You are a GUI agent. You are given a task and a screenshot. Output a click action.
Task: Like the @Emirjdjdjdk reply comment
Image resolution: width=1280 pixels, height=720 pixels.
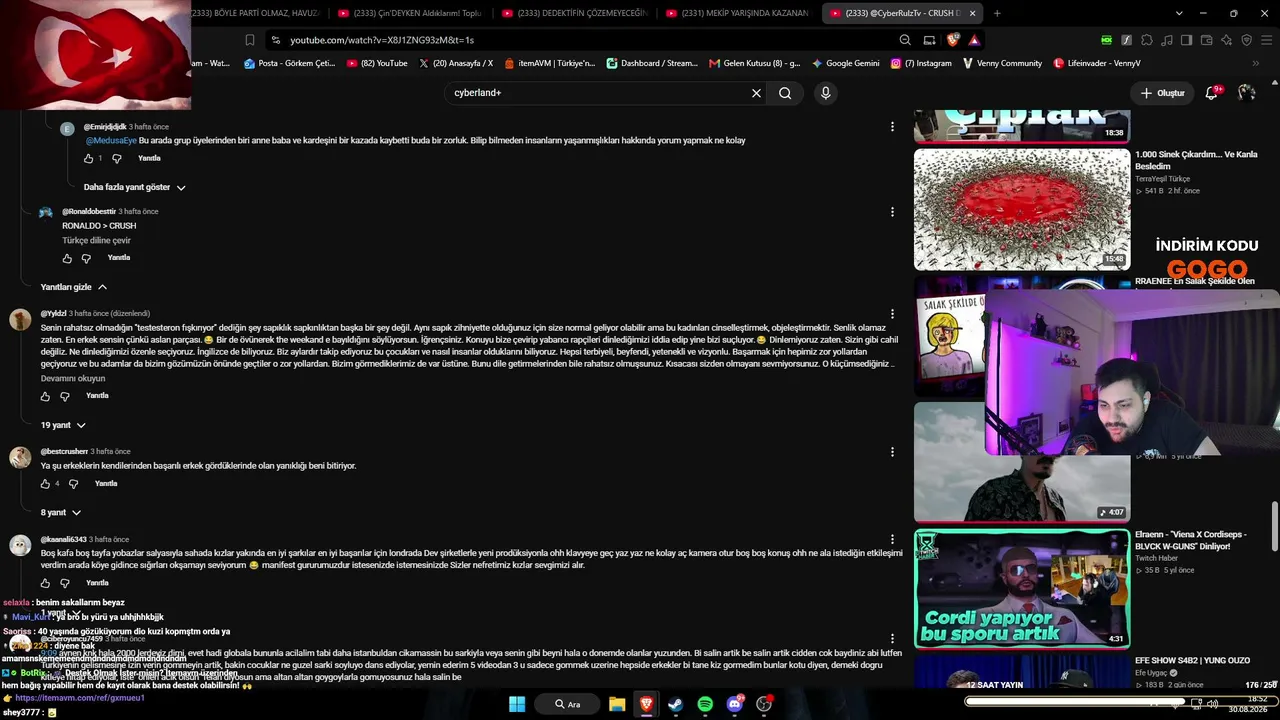click(88, 158)
